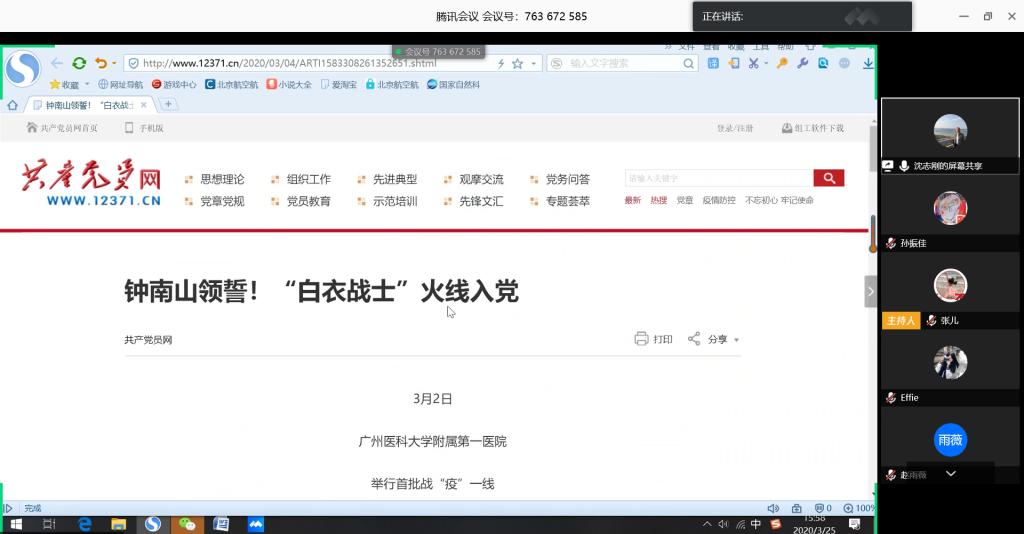Click the site keyword search input field
This screenshot has height=534, width=1024.
tap(717, 178)
